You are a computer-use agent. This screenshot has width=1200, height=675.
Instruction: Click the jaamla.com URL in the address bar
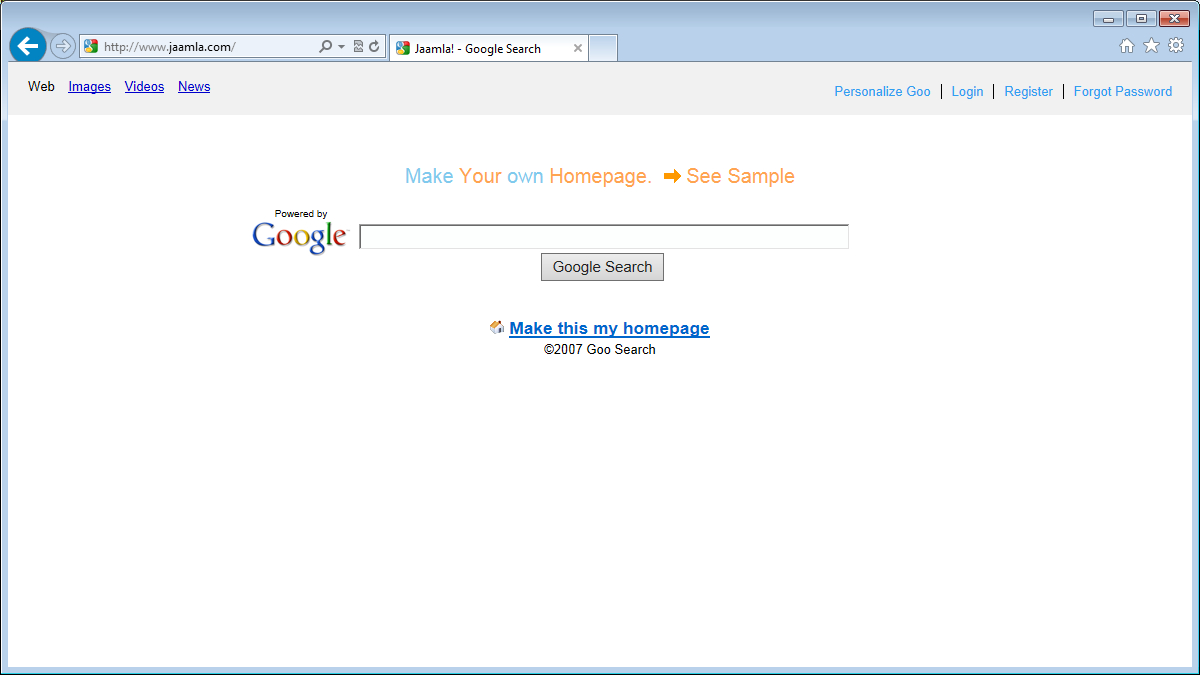[169, 47]
